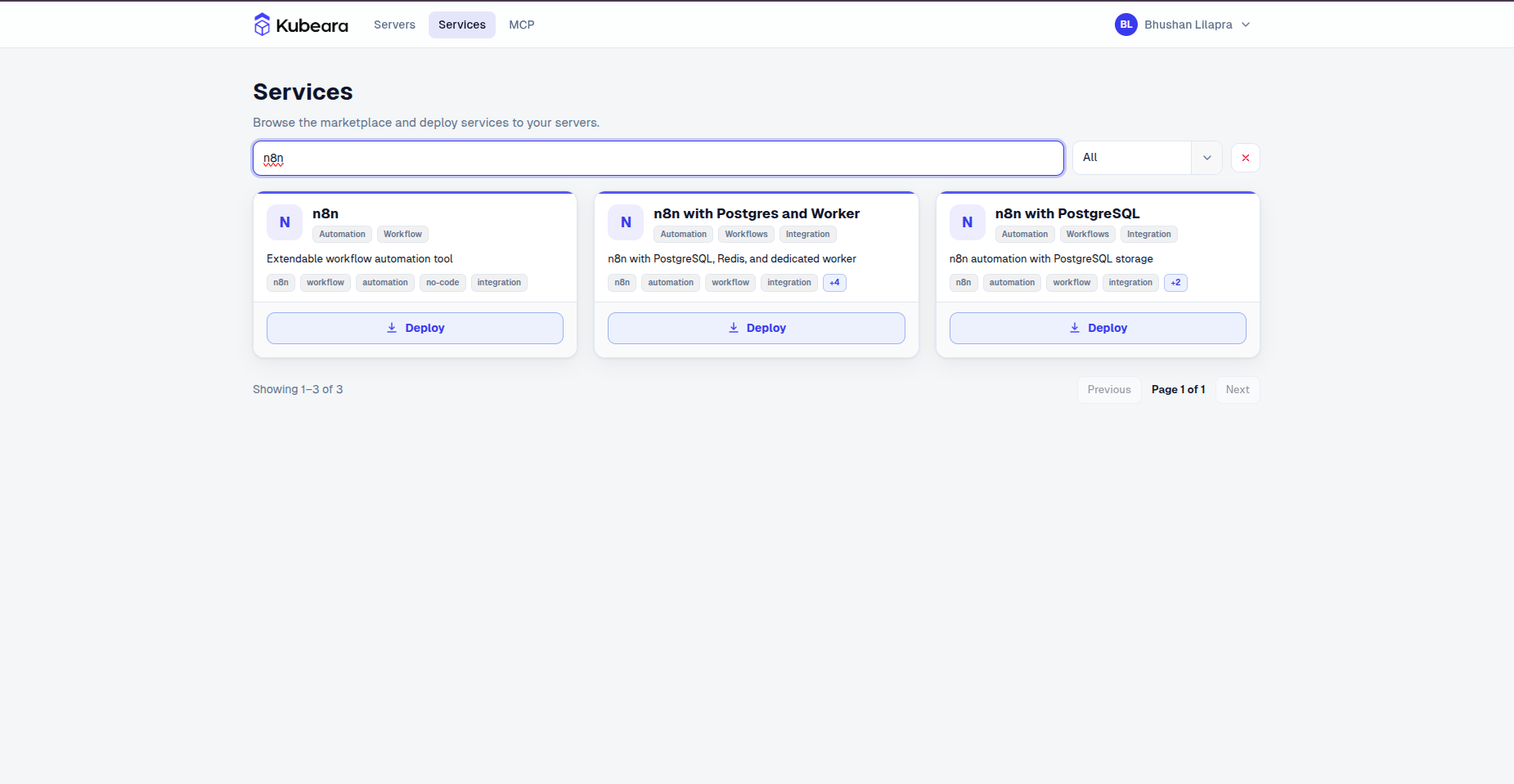The image size is (1514, 784).
Task: Click the 'n8n with Postgres and Worker' title
Action: [x=757, y=213]
